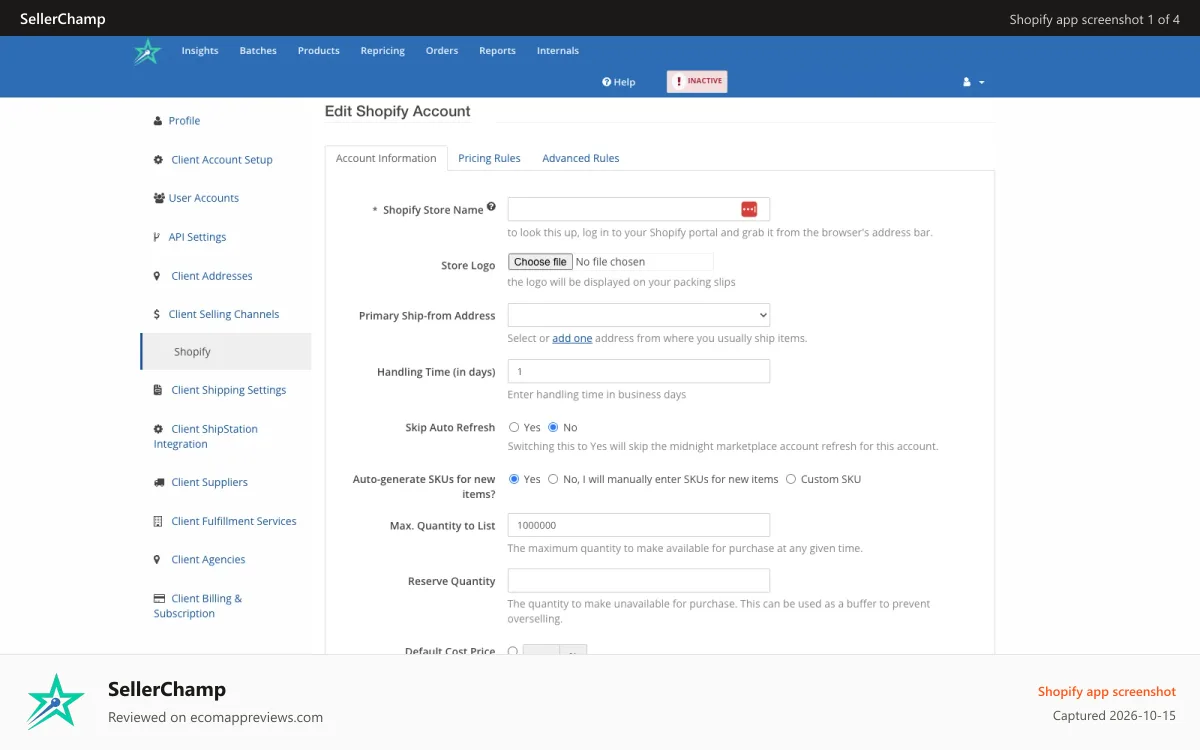Open the Reports menu
This screenshot has width=1200, height=750.
pyautogui.click(x=497, y=51)
